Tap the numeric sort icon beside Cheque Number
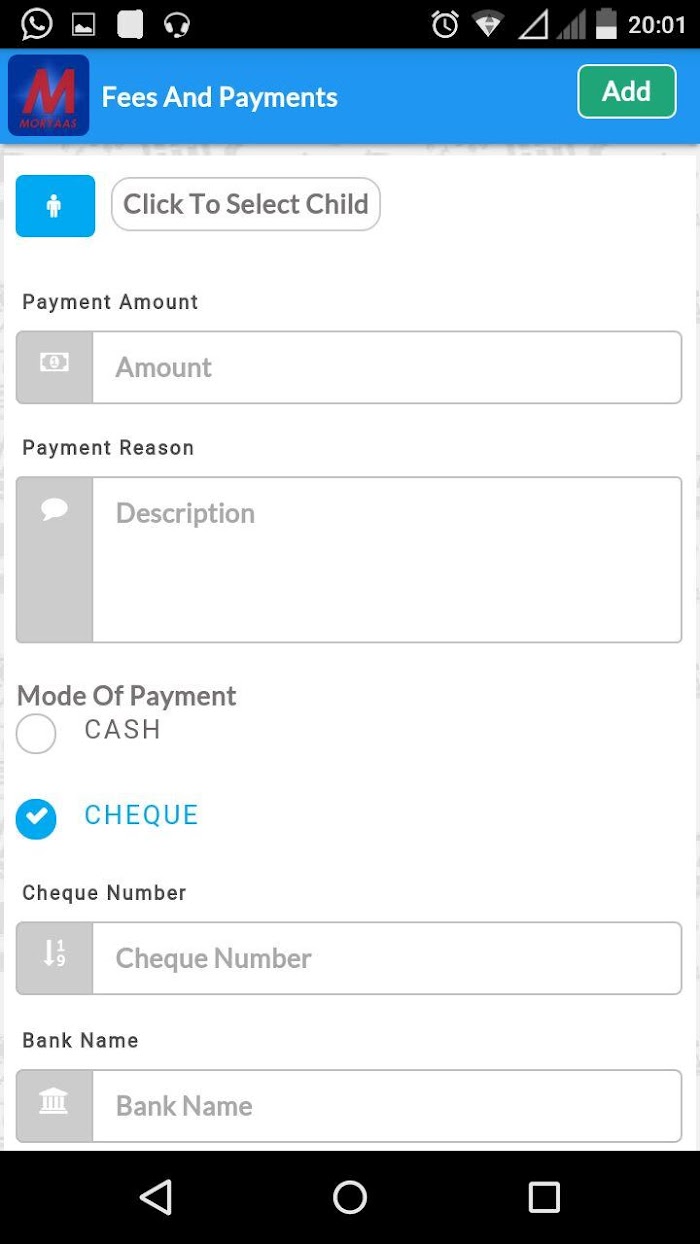This screenshot has width=700, height=1244. click(x=54, y=953)
